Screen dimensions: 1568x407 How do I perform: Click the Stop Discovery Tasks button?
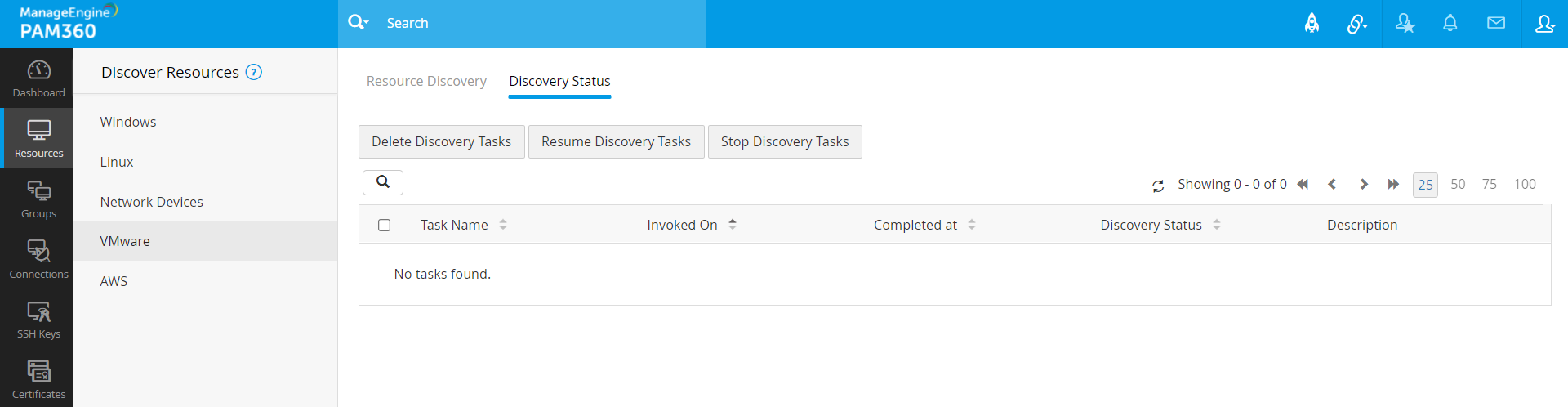click(x=785, y=141)
